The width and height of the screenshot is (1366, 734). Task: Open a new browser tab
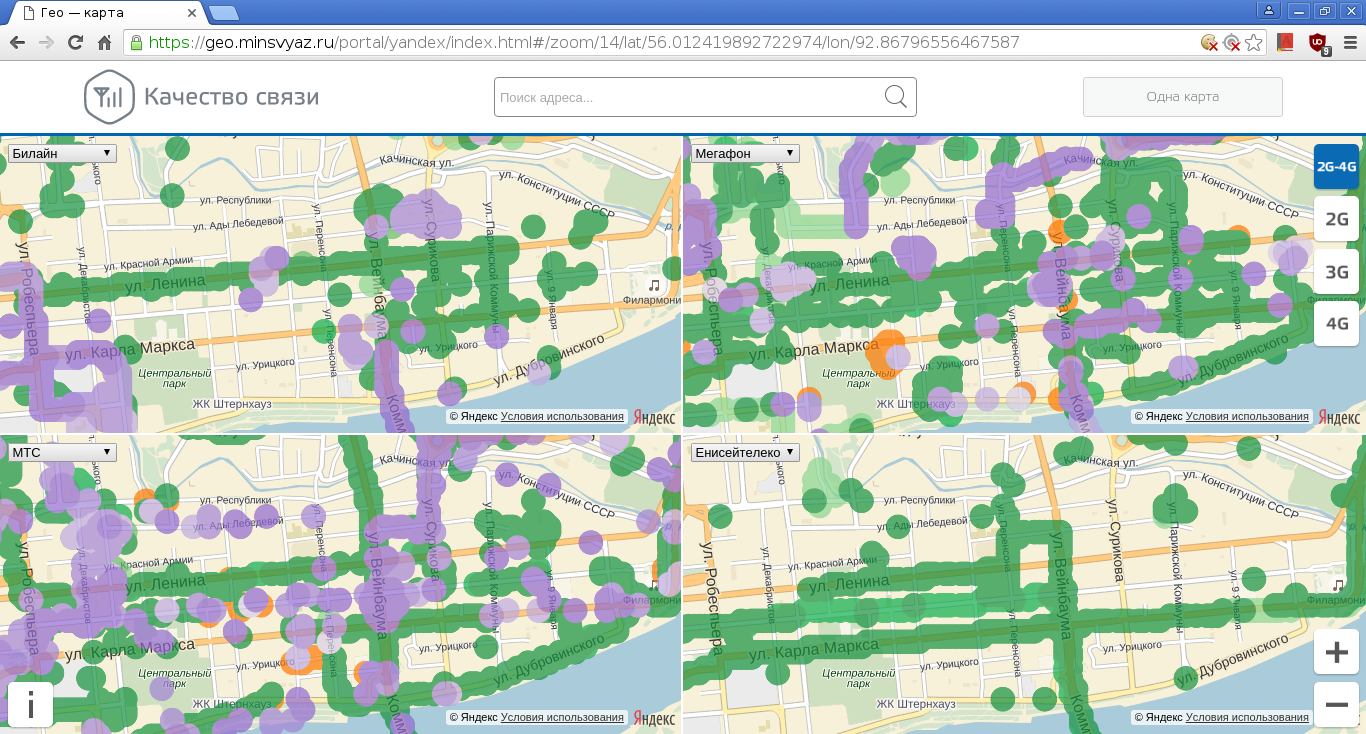pyautogui.click(x=224, y=13)
